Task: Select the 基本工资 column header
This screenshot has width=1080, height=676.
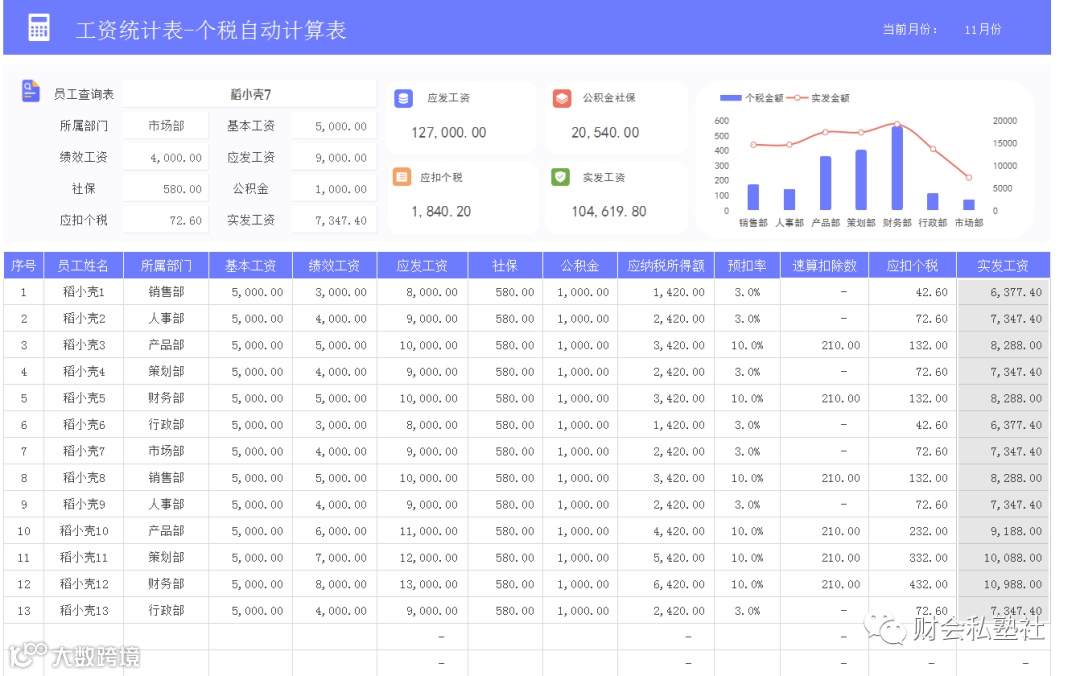Action: coord(251,265)
